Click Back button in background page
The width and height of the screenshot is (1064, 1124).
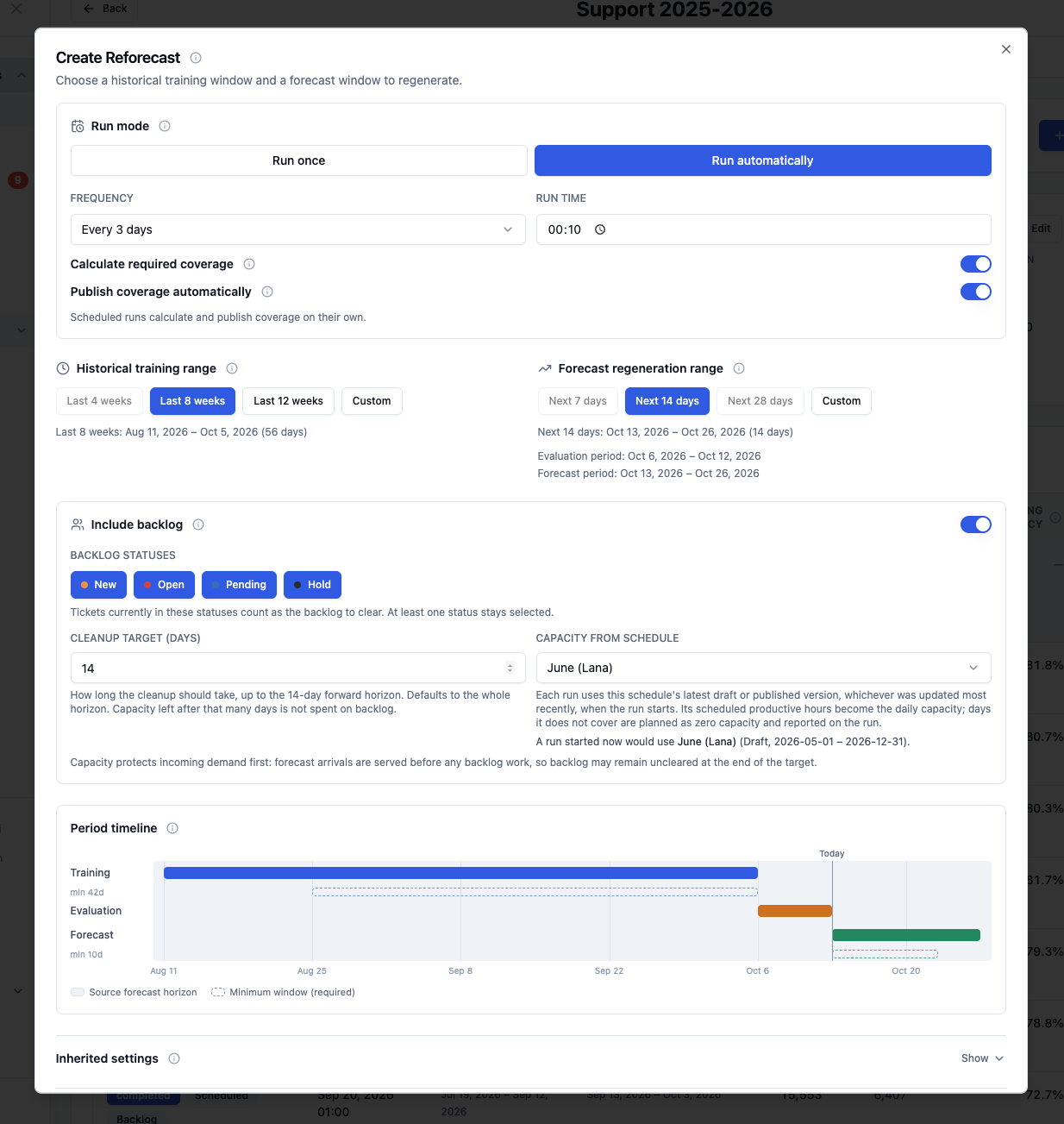[105, 9]
